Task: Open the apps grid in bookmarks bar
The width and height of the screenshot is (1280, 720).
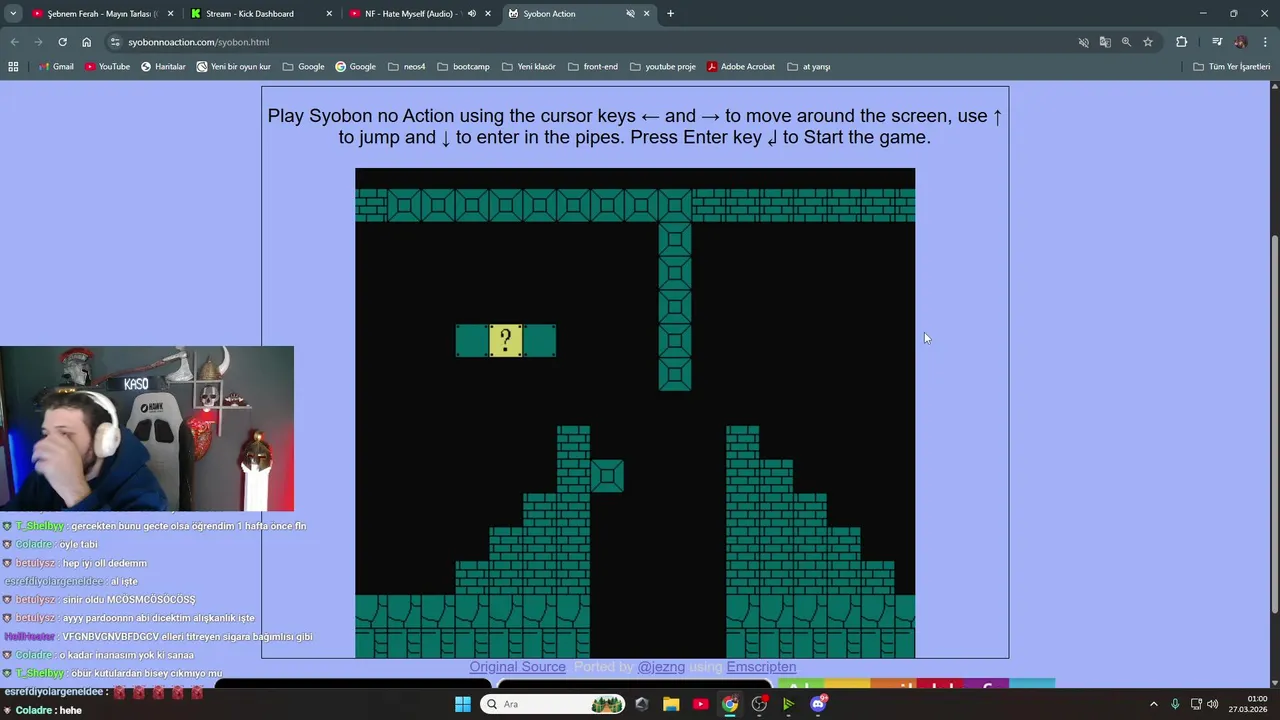Action: click(13, 67)
